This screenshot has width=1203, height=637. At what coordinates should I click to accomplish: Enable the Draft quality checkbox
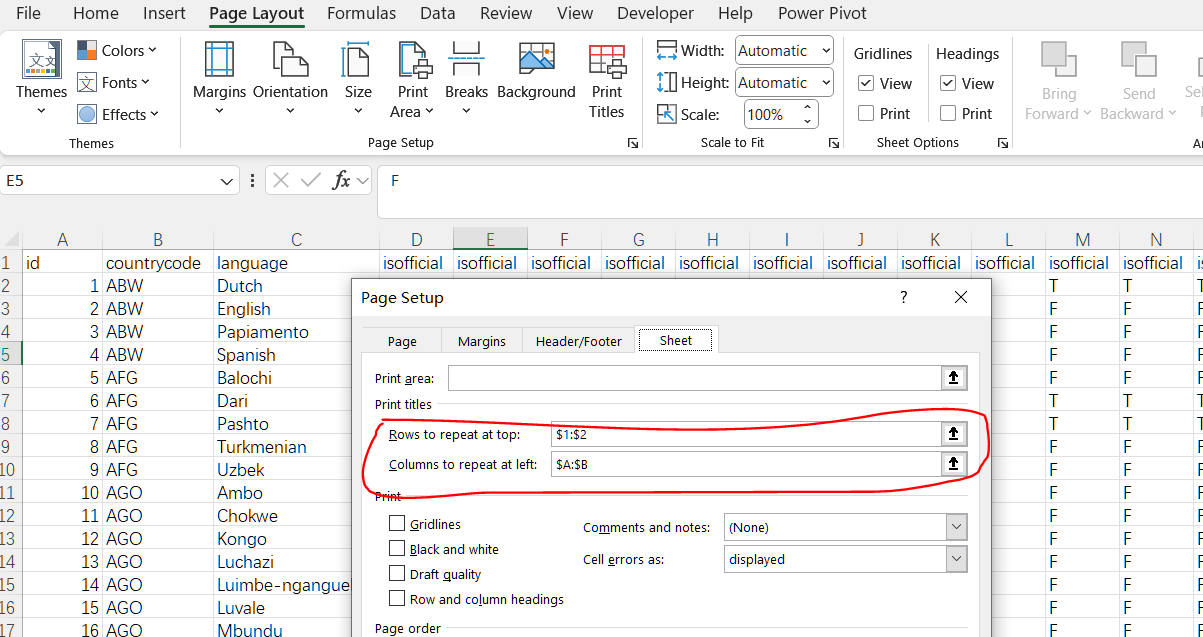[397, 574]
